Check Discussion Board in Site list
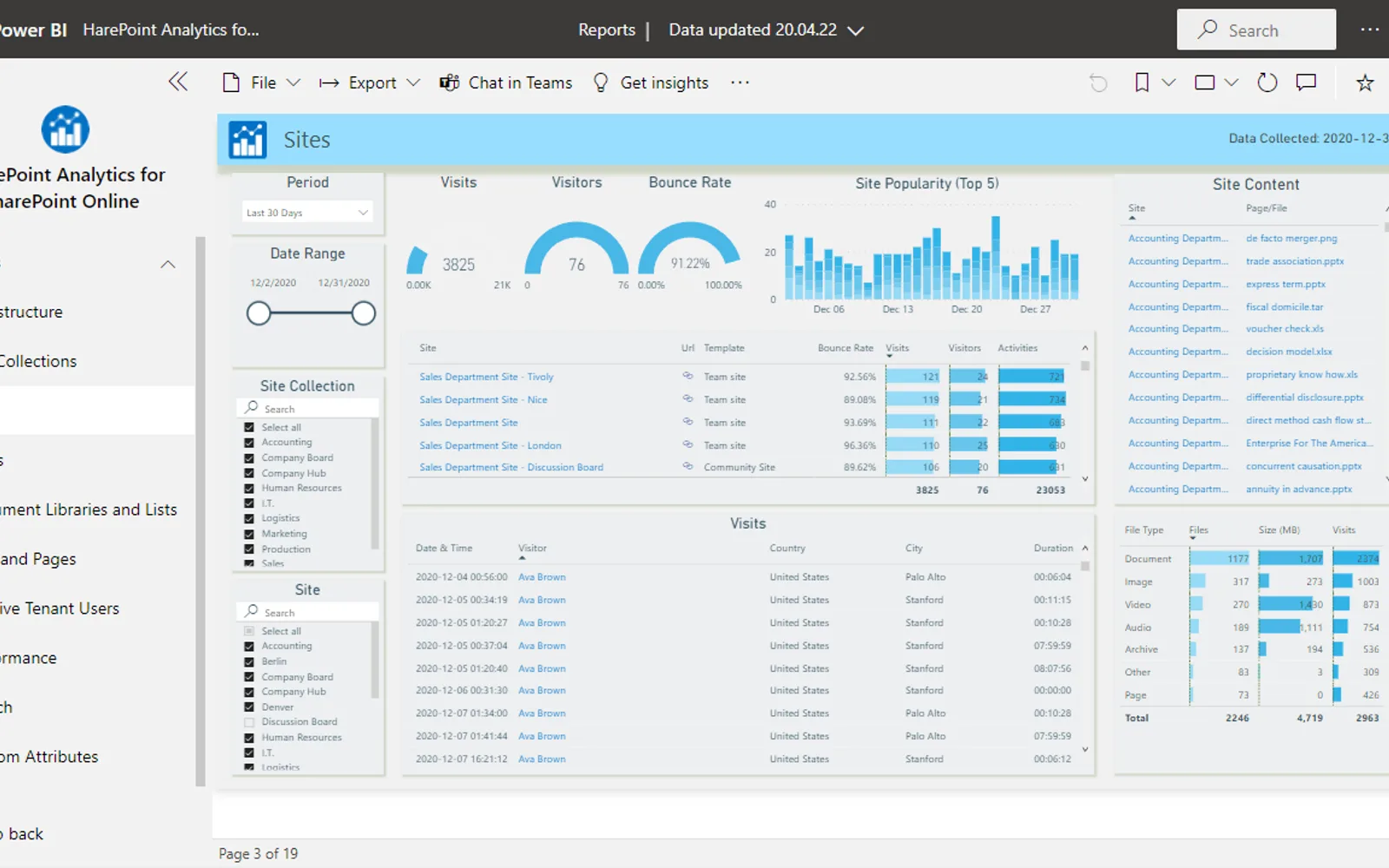Screen dimensions: 1389x868 (249, 722)
